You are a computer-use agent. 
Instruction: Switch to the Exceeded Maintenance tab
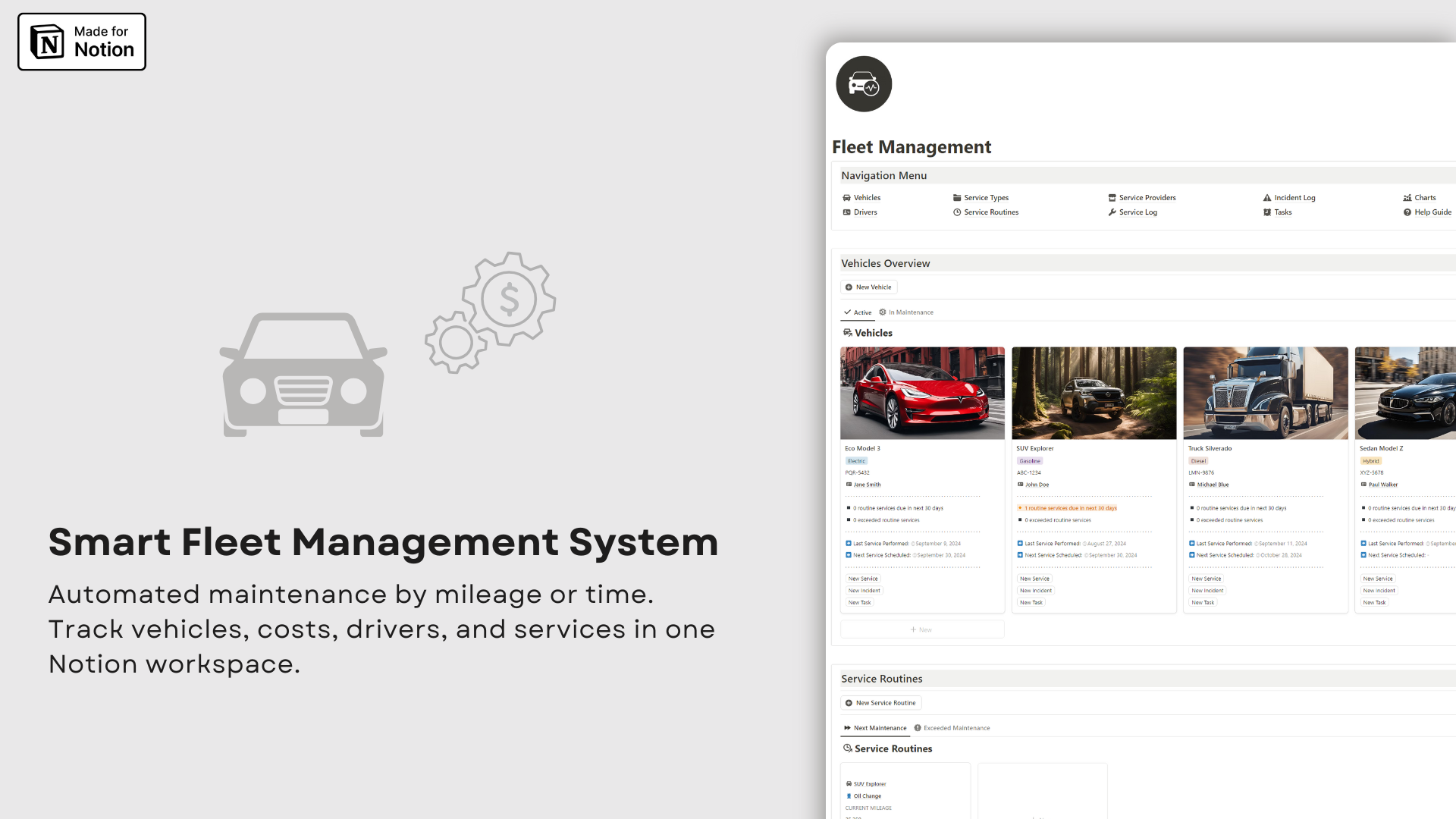[x=956, y=727]
